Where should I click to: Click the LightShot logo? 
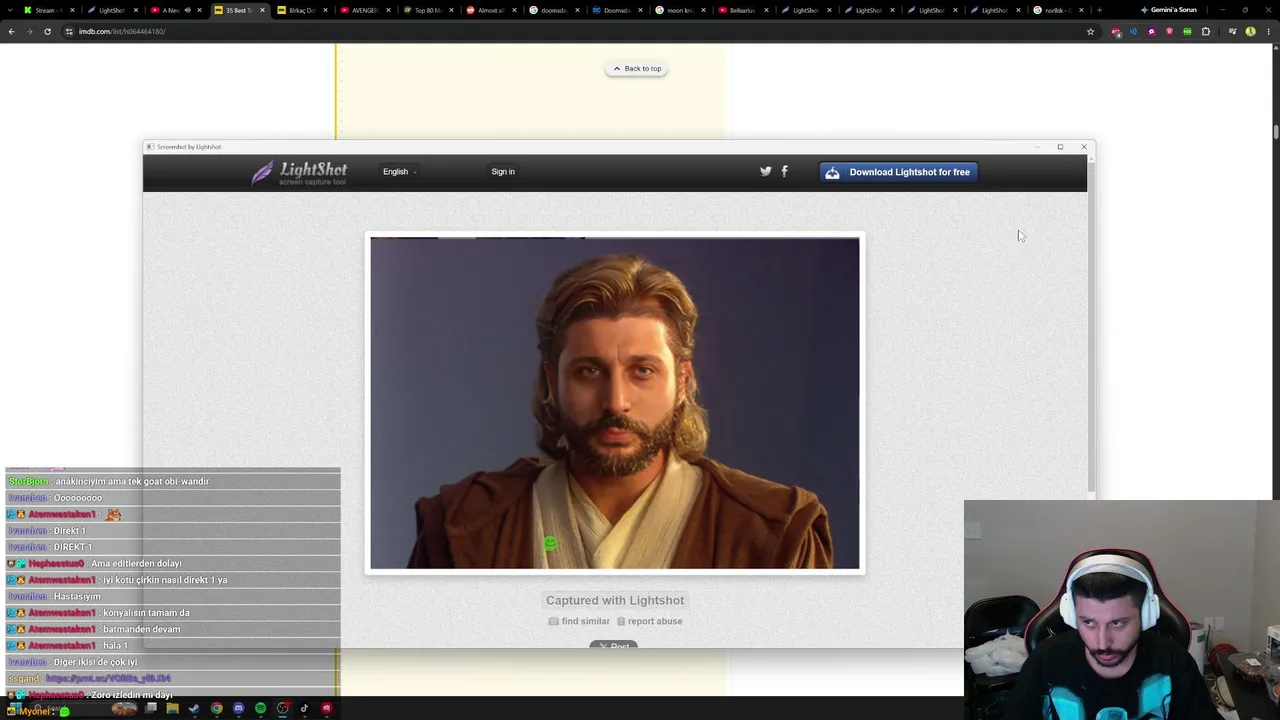299,172
